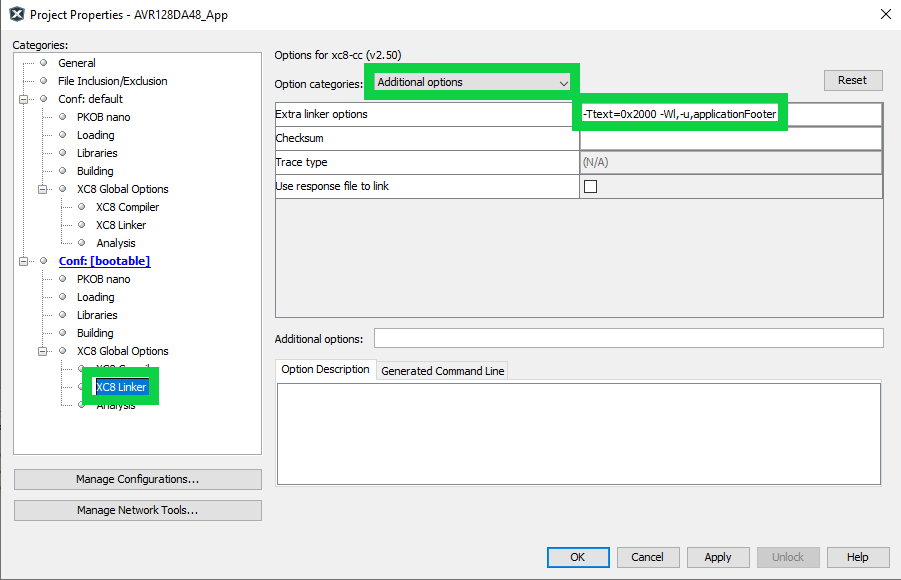
Task: Cancel the Project Properties dialog
Action: tap(647, 557)
